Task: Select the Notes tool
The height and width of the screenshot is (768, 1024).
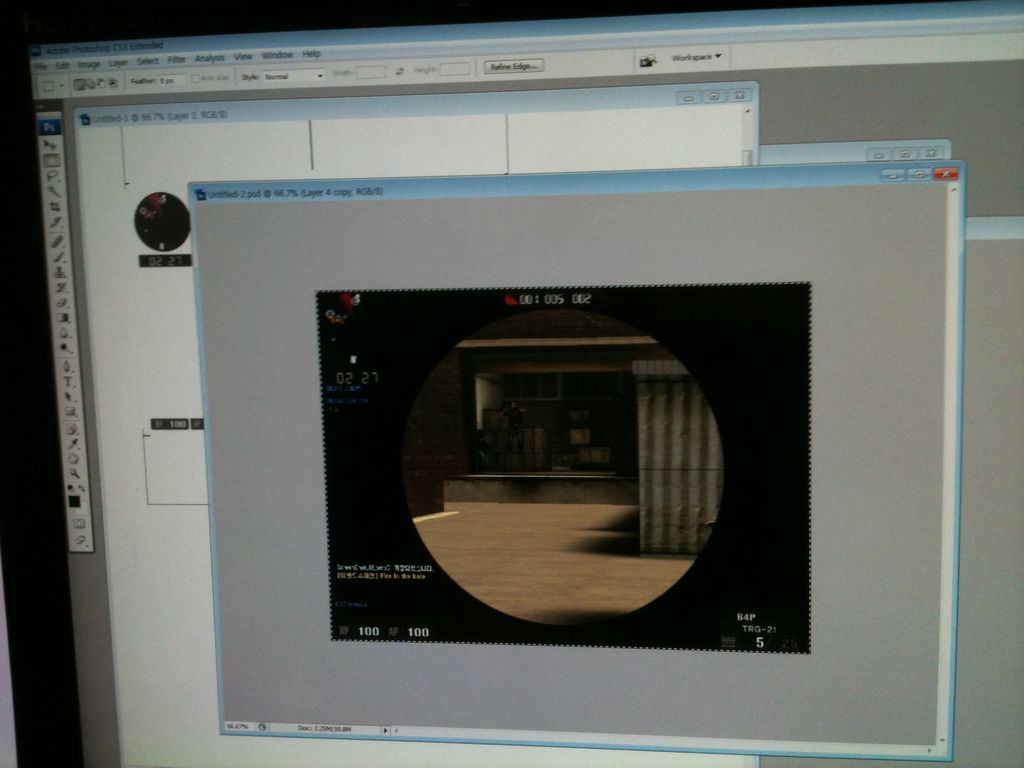Action: pyautogui.click(x=72, y=429)
